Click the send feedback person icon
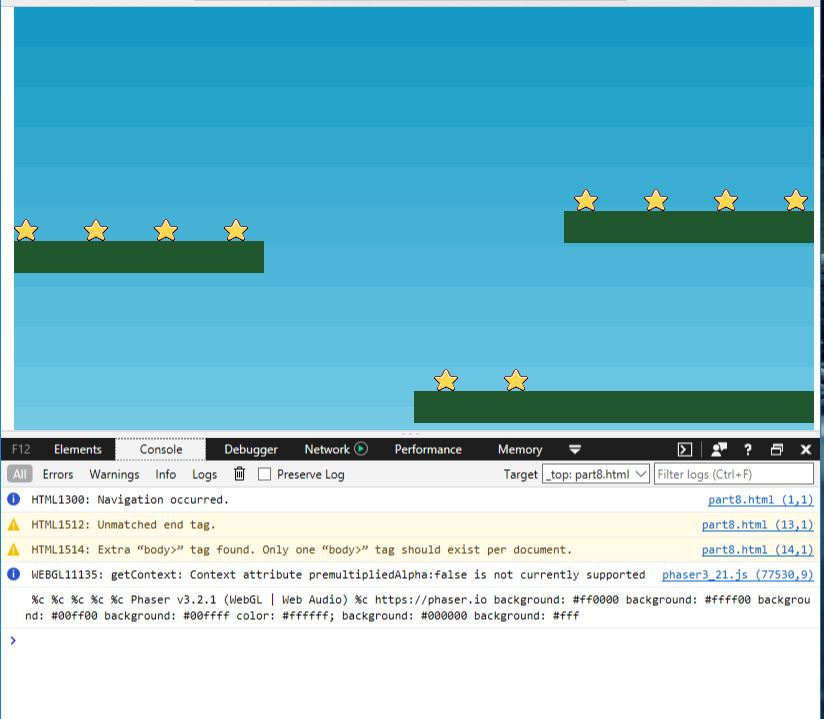 pos(718,449)
